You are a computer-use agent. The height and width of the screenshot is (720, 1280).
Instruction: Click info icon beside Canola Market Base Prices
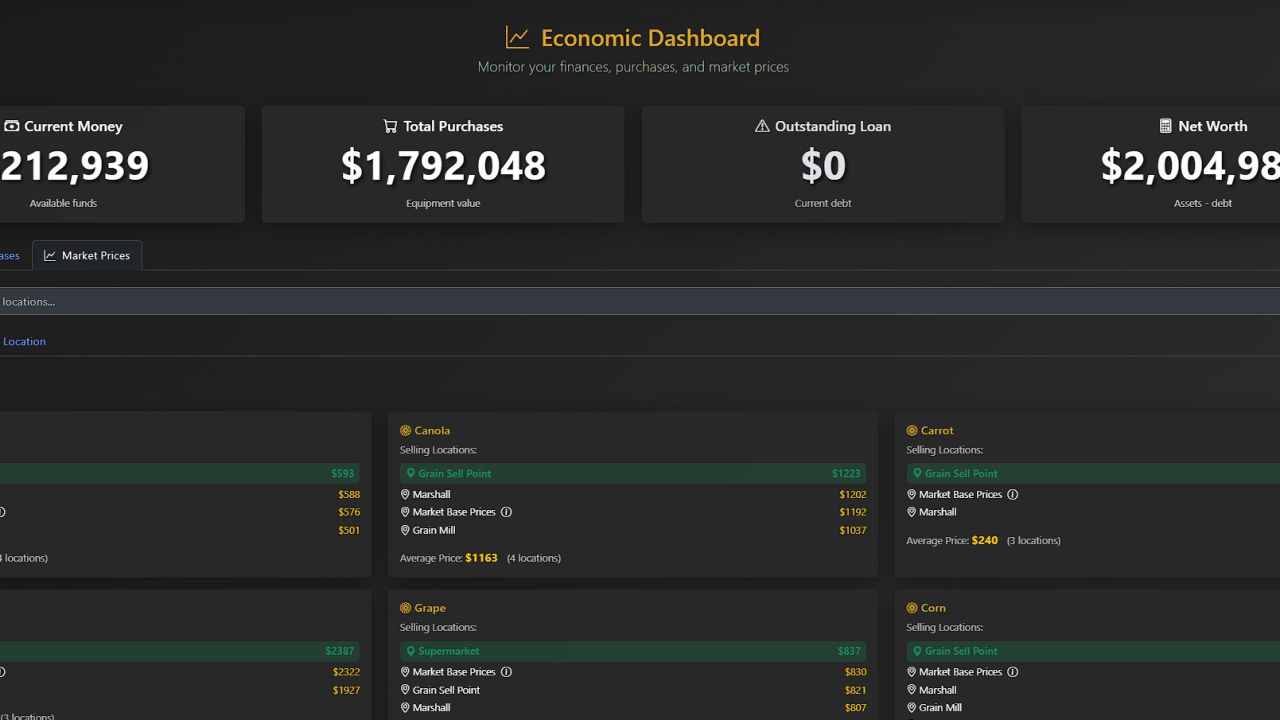click(506, 512)
